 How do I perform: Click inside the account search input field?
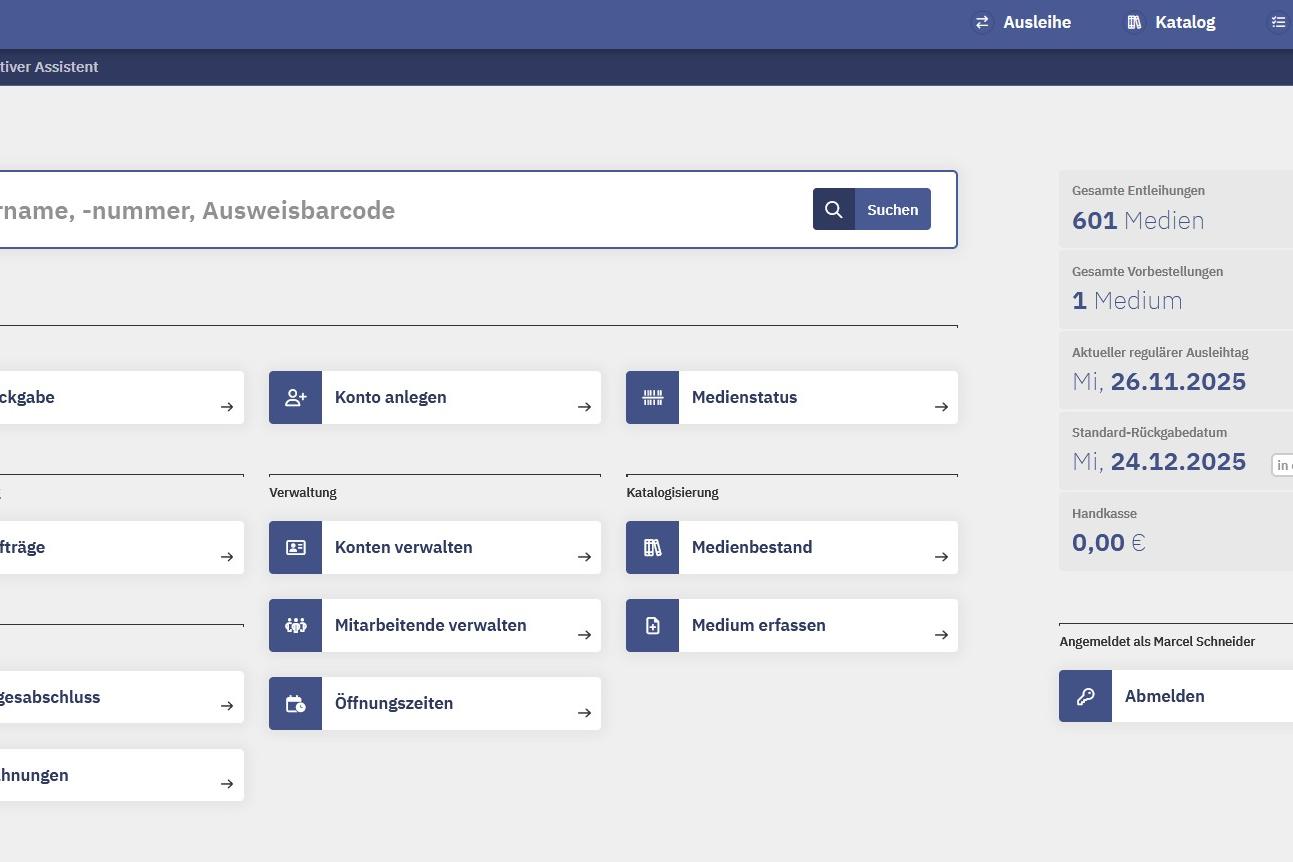click(x=400, y=210)
